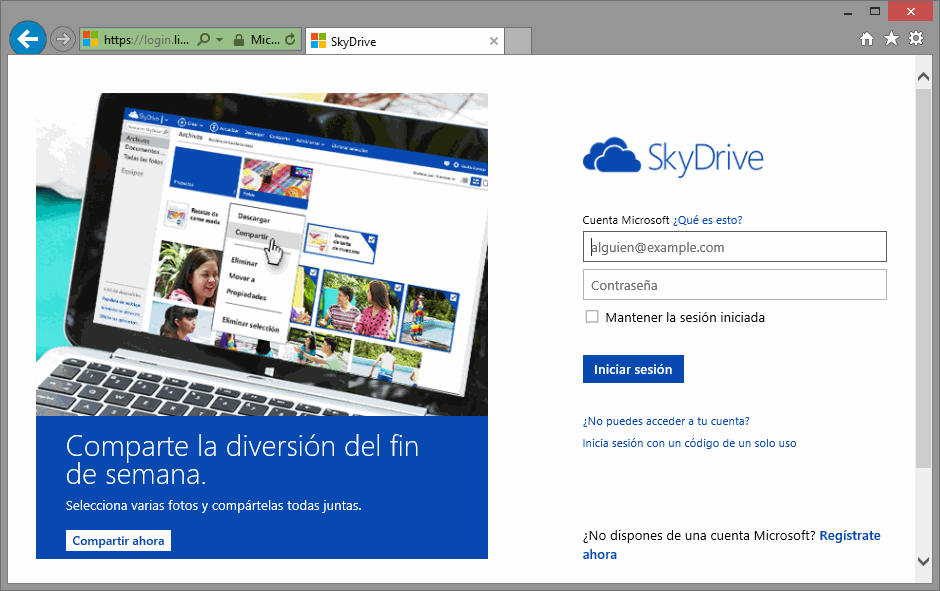Click the padlock security icon in address bar

coord(238,40)
